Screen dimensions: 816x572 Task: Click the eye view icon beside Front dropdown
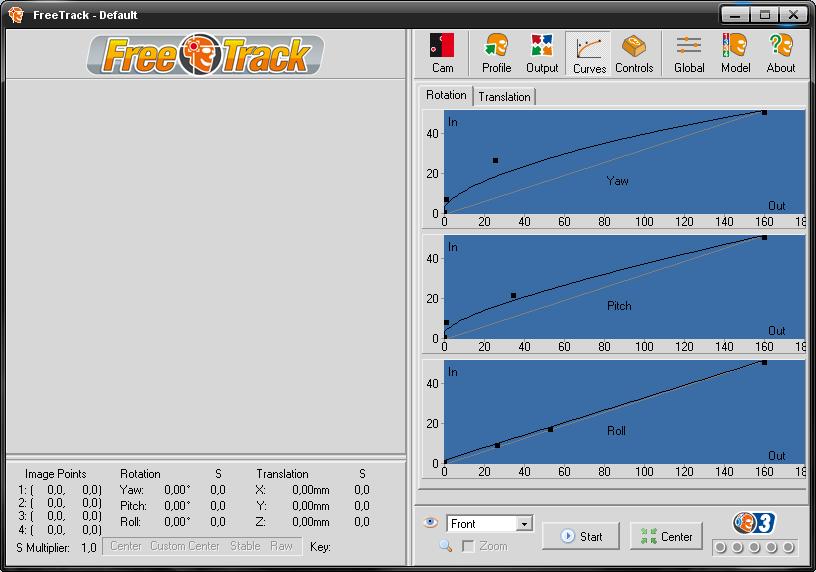[x=430, y=522]
